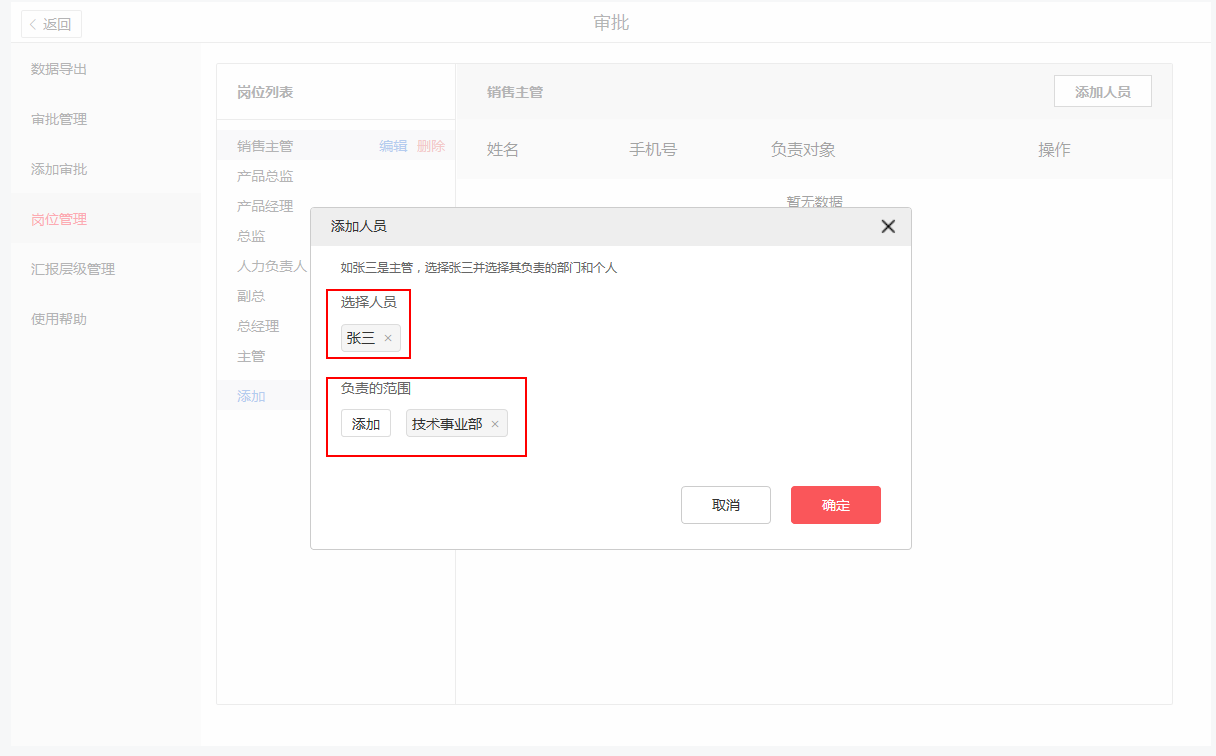The image size is (1216, 756).
Task: Remove 张三 tag via its x icon
Action: [x=388, y=338]
